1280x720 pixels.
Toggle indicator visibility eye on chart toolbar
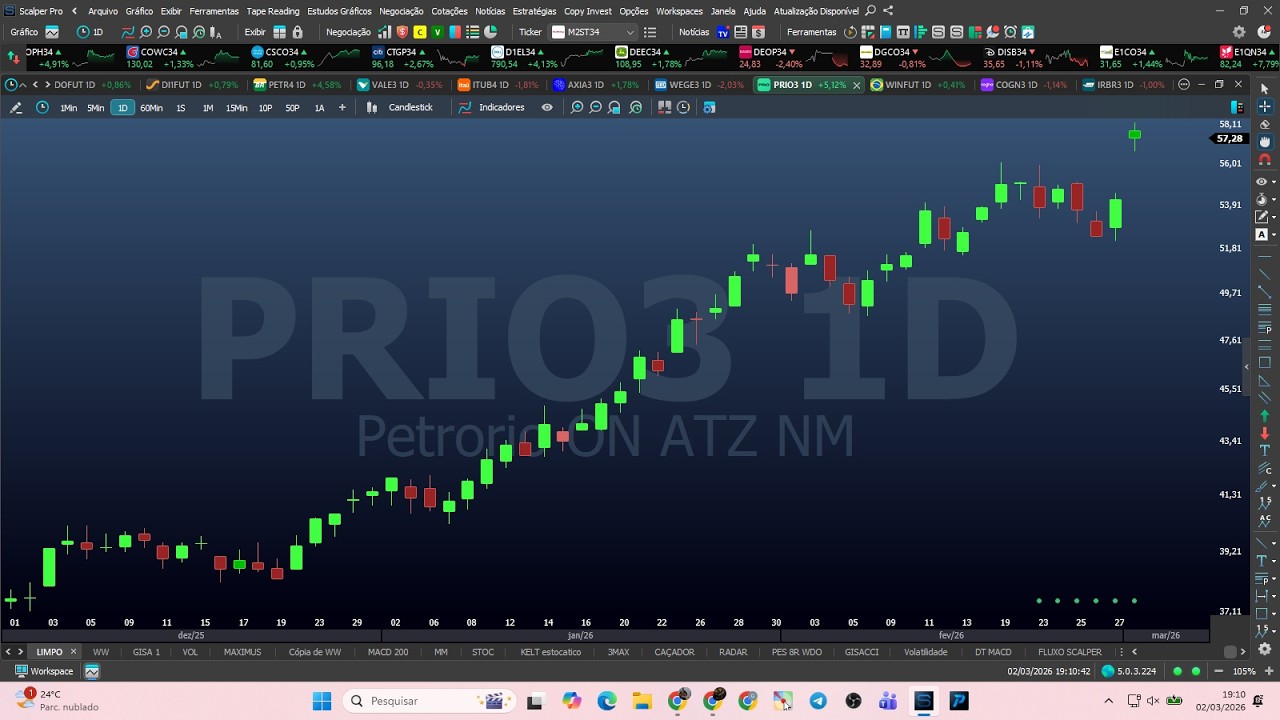pyautogui.click(x=547, y=107)
